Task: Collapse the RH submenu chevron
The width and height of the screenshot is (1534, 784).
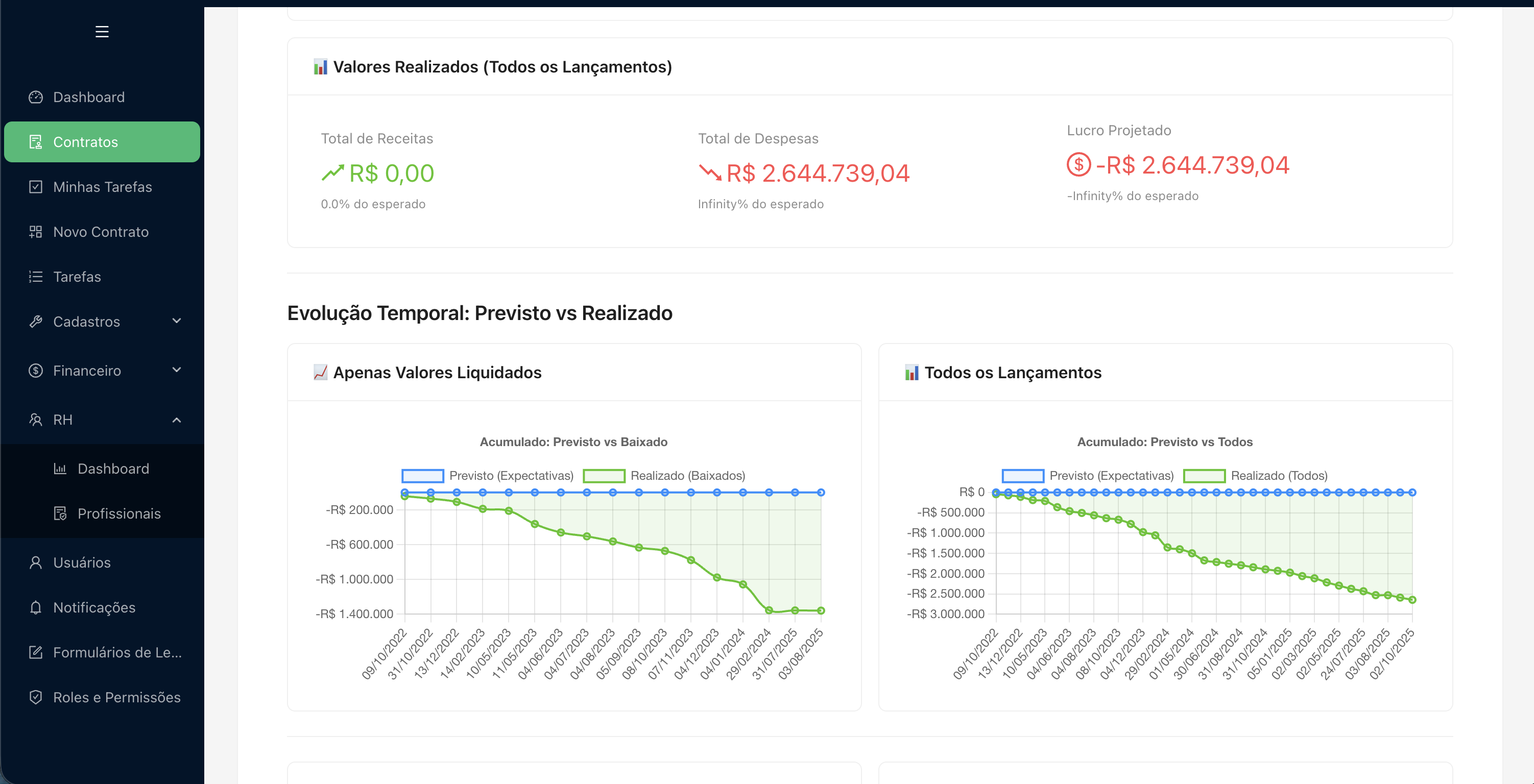Action: click(x=177, y=420)
